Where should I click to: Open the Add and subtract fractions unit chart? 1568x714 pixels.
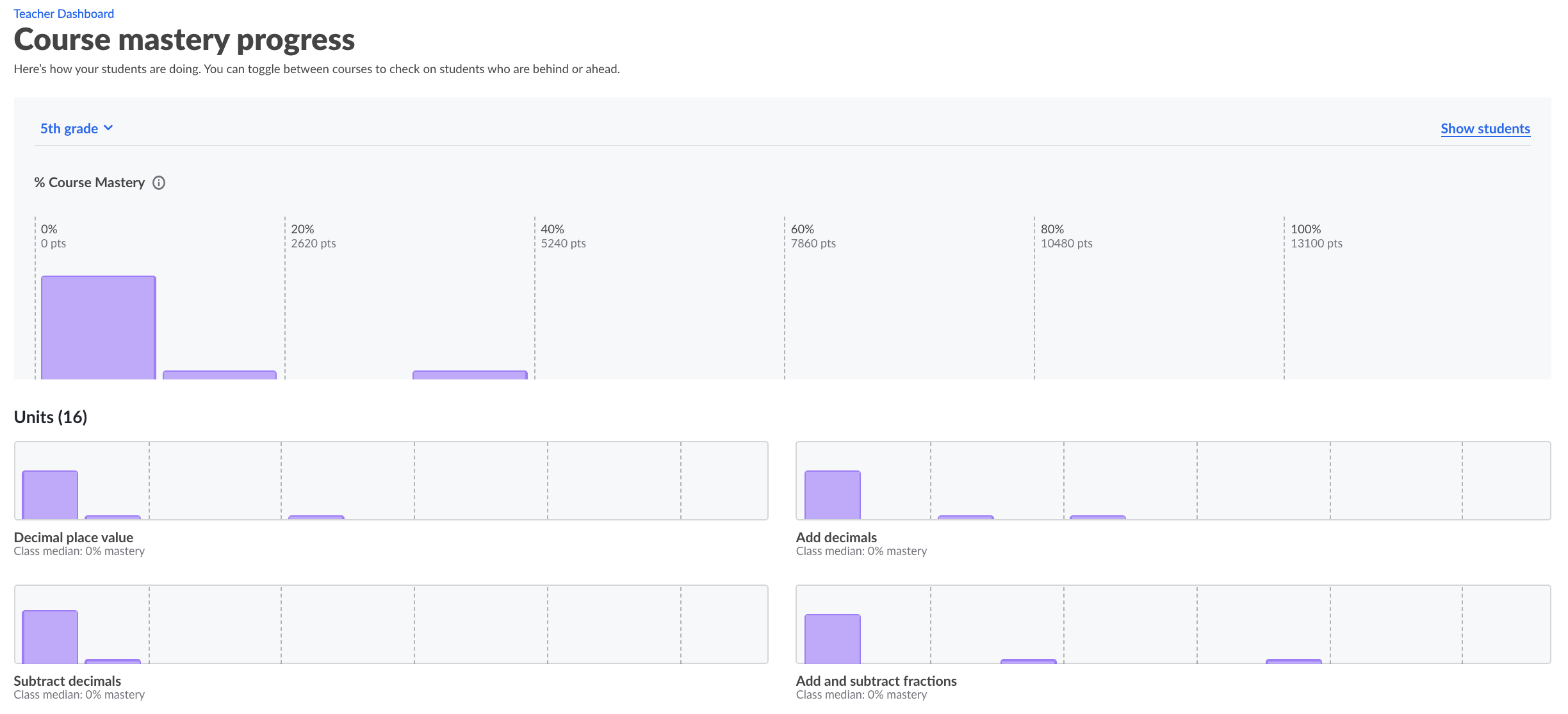(1172, 624)
